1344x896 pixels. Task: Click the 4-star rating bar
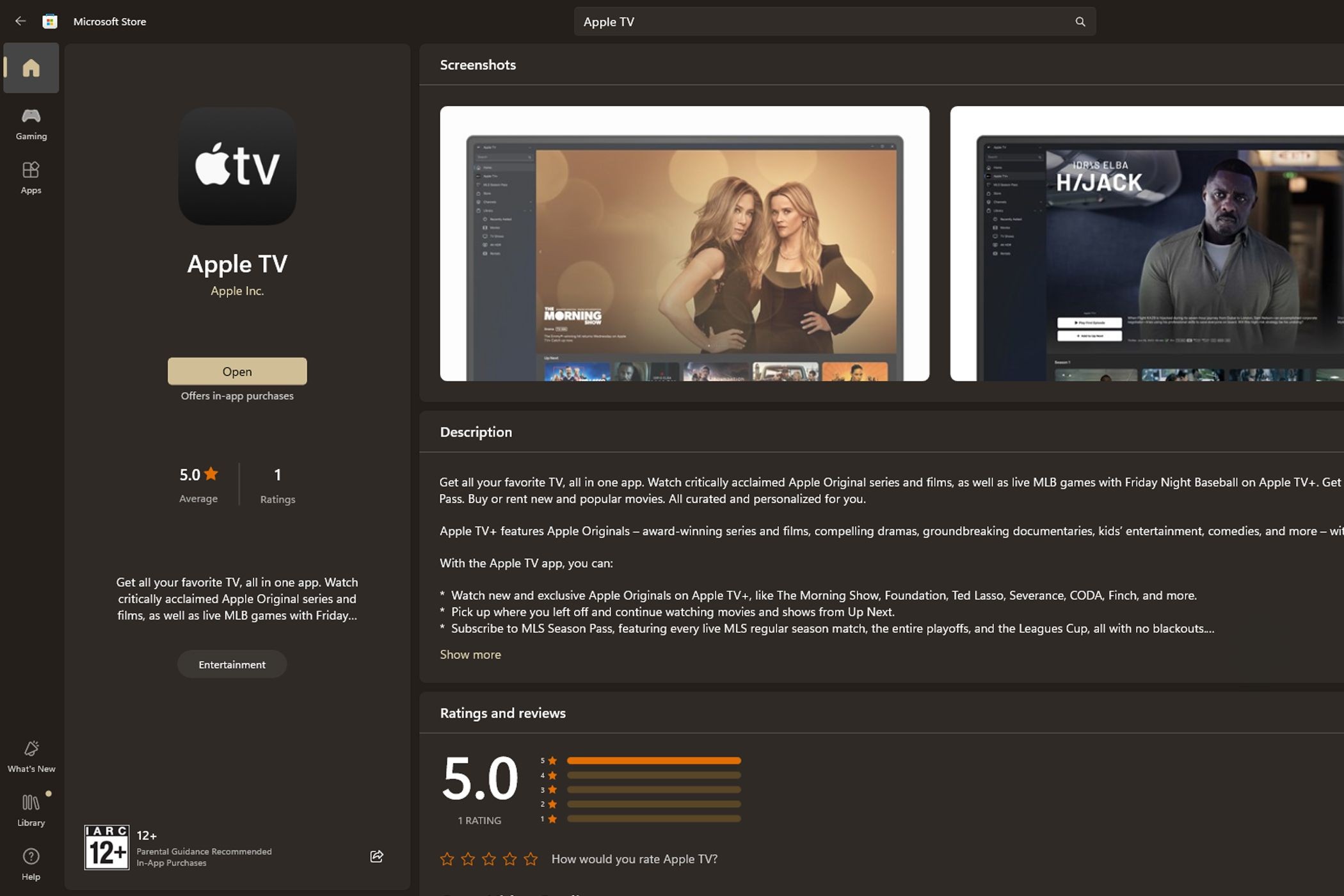tap(653, 775)
